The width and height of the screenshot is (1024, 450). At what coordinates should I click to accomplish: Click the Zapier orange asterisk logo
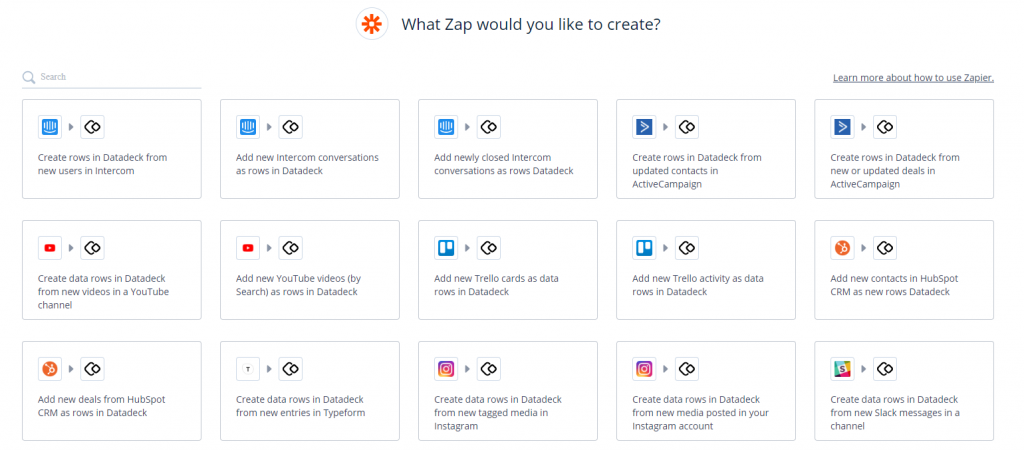point(372,25)
